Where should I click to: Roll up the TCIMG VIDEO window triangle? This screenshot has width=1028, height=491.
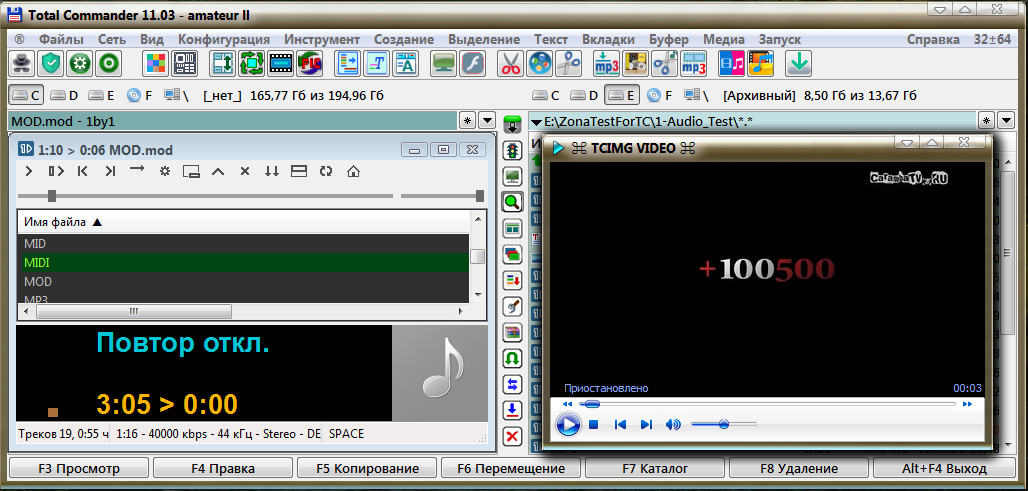click(x=934, y=142)
